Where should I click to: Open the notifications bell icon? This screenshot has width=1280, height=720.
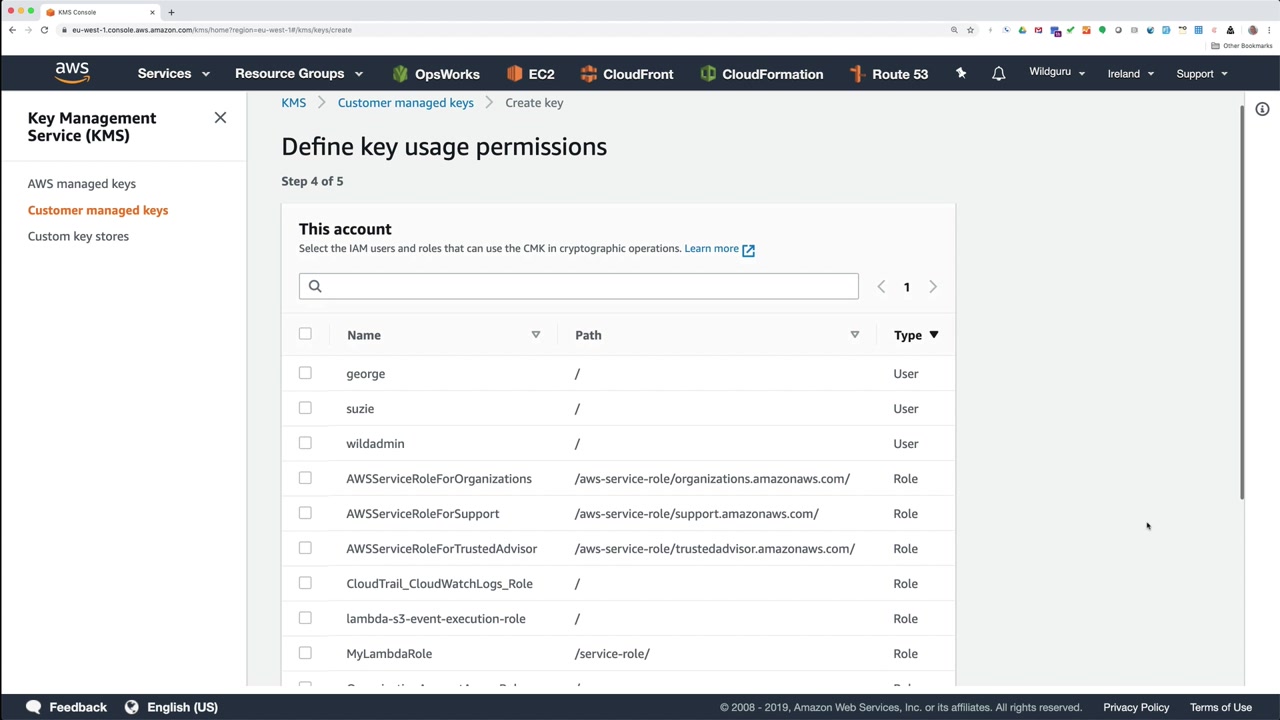pyautogui.click(x=998, y=74)
